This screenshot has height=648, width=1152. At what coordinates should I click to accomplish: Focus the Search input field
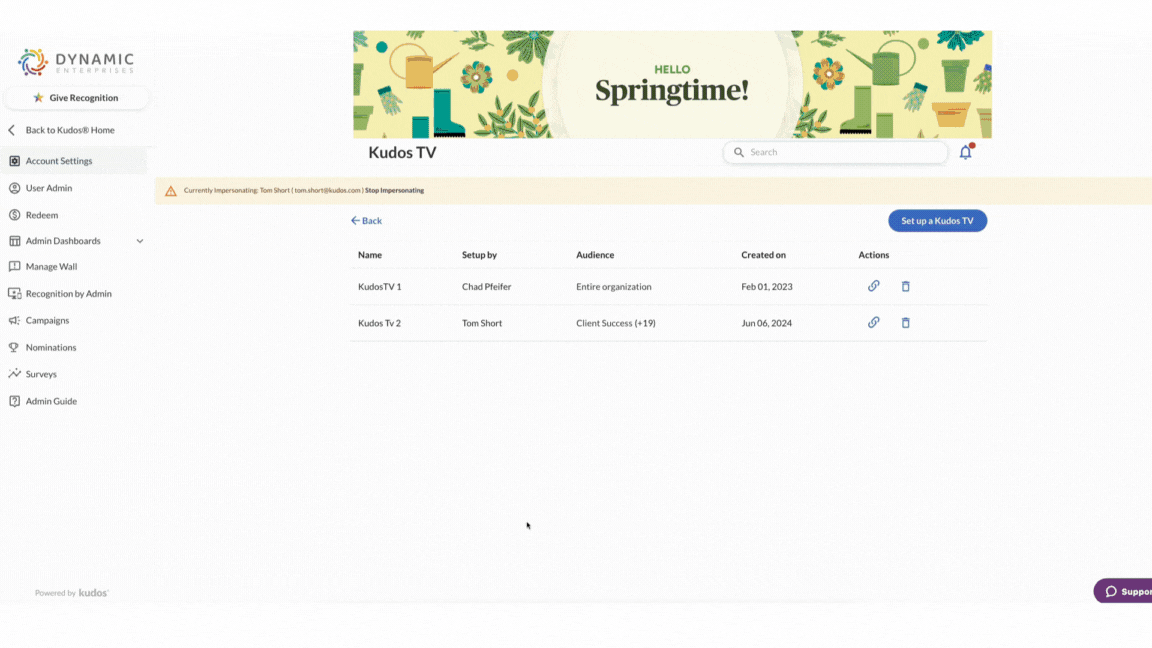point(835,152)
